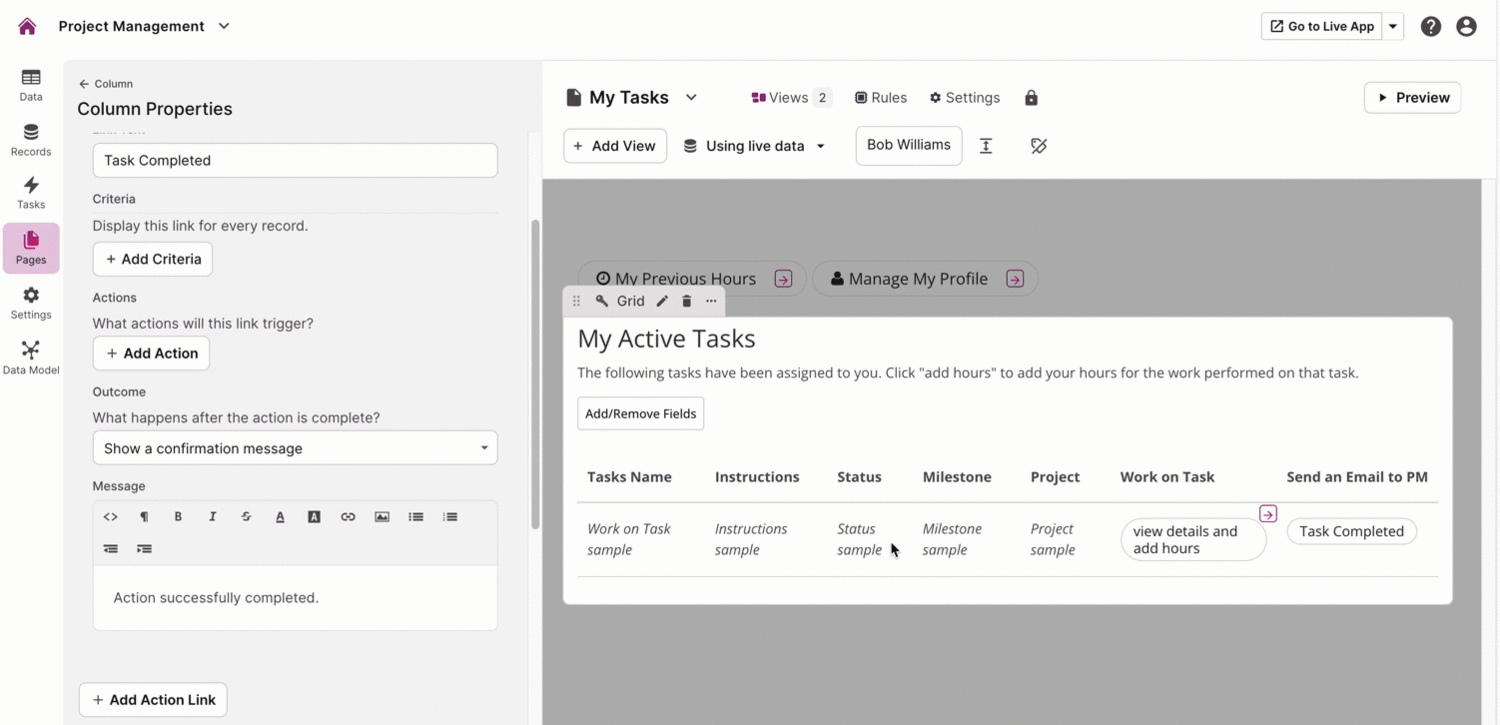1500x725 pixels.
Task: Toggle the unordered bullet list button
Action: coord(416,517)
